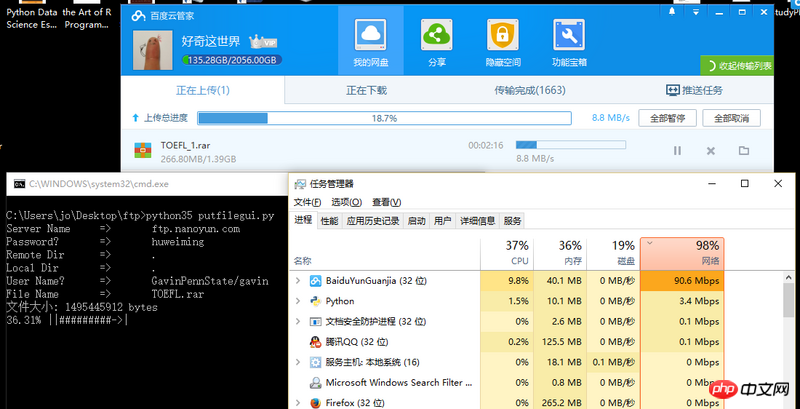Collapse transfer list via 收起传输列表

point(737,66)
